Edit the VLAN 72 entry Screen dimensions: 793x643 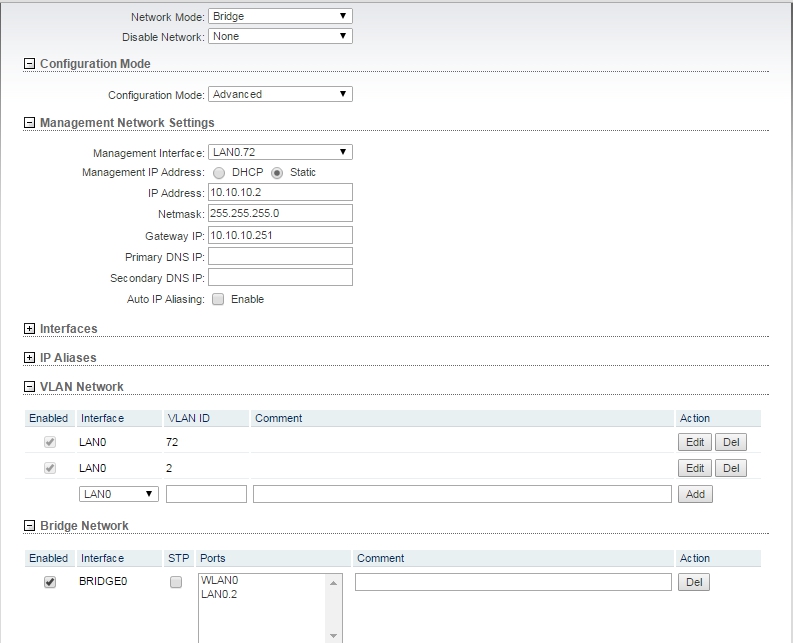click(x=694, y=442)
